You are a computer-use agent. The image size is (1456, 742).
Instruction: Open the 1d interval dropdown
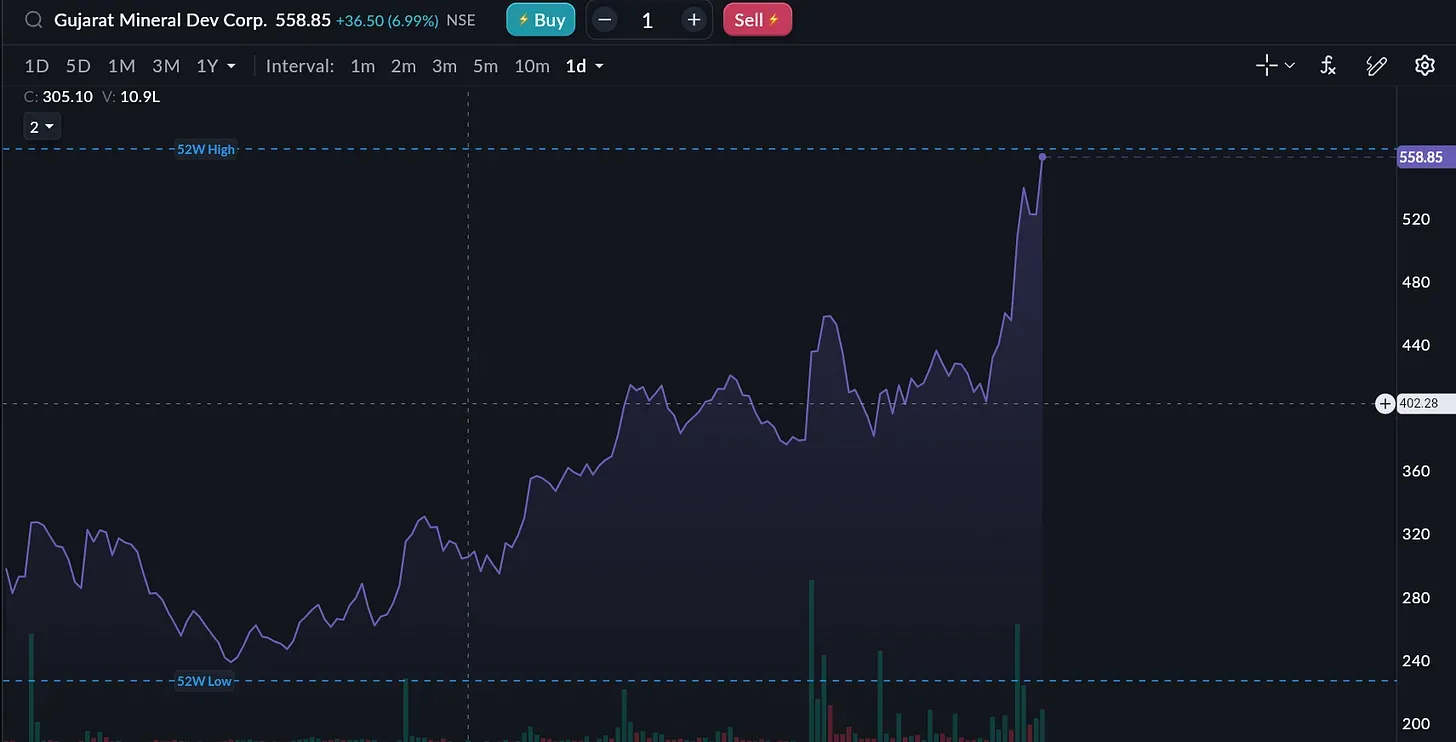(585, 66)
